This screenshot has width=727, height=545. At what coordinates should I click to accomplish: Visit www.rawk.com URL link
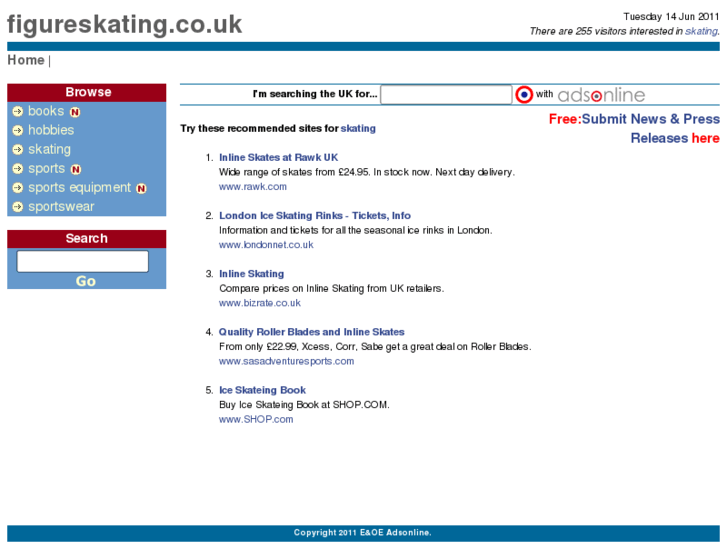pos(253,187)
